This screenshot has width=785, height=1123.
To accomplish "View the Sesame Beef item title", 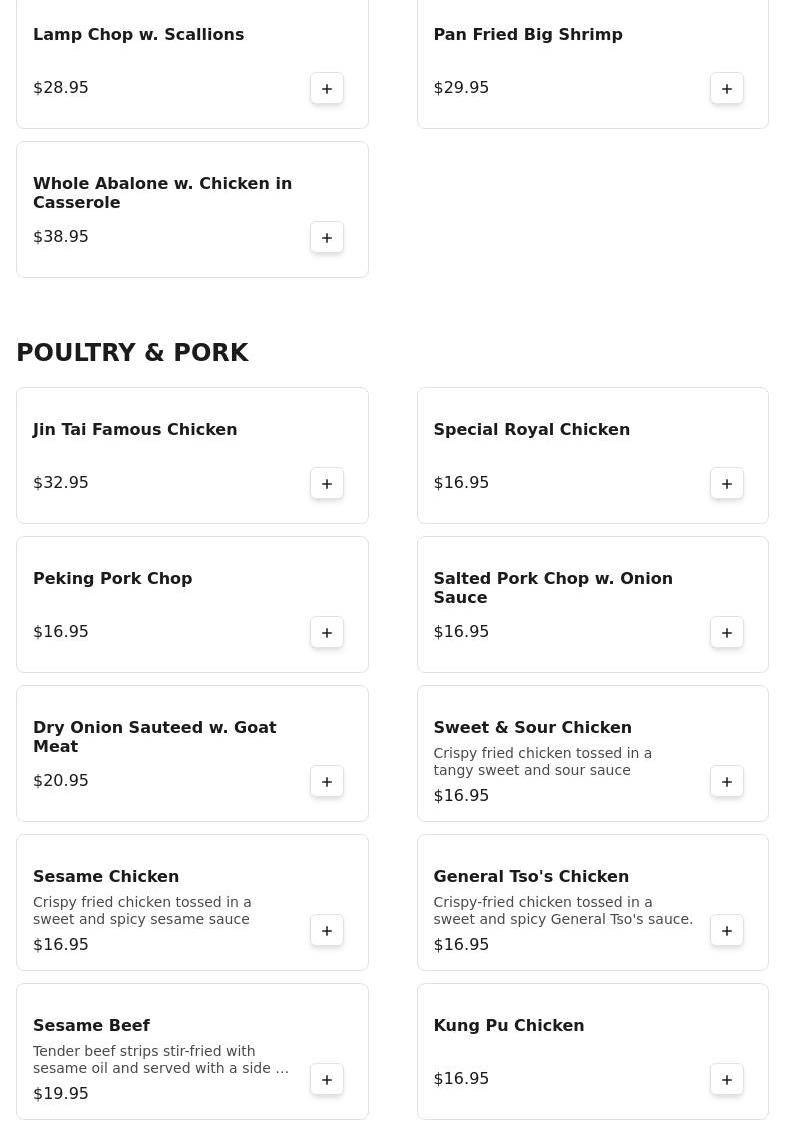I will (91, 1025).
